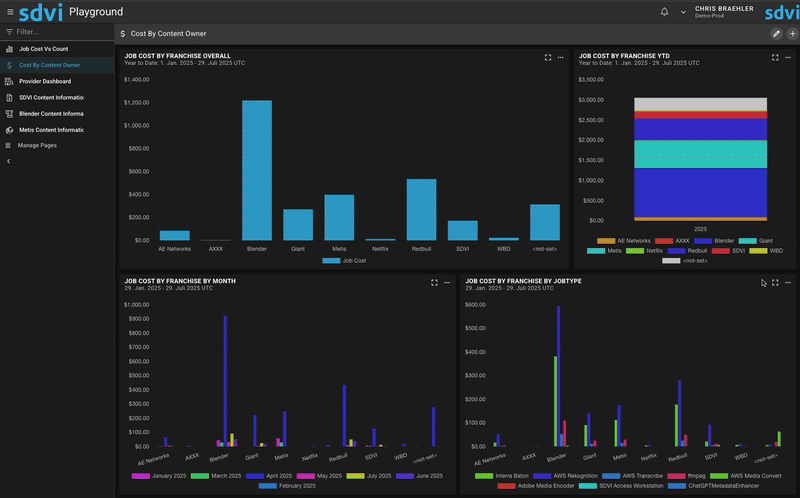Click February 2025 legend entry

(288, 486)
